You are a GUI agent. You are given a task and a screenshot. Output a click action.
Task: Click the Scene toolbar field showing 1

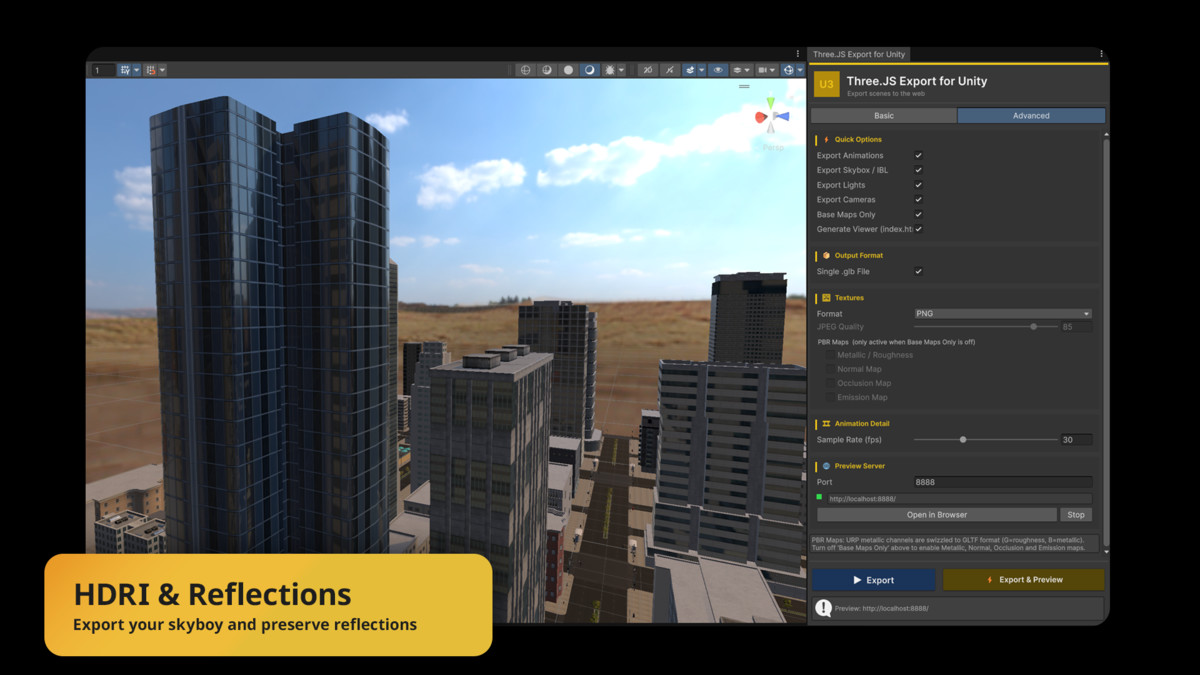103,70
